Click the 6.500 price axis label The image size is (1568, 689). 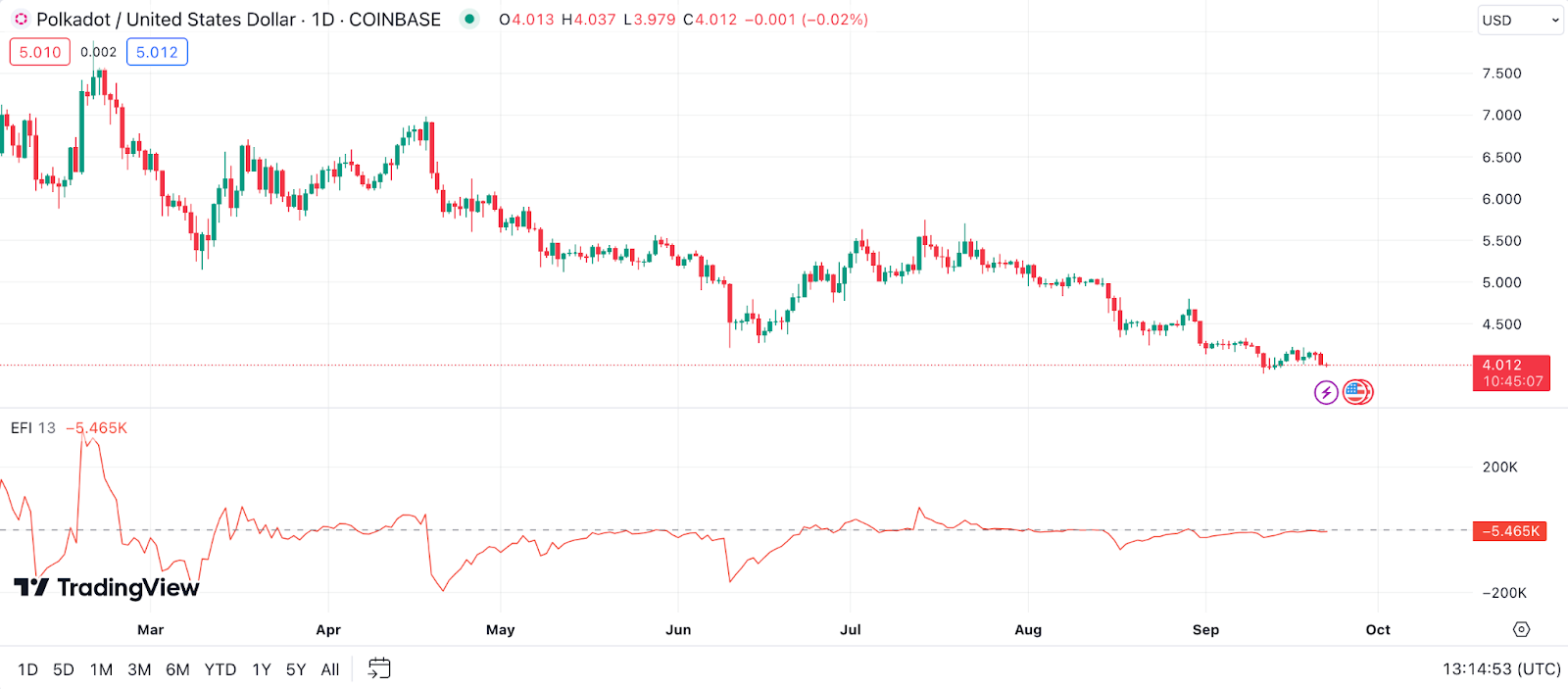point(1501,157)
